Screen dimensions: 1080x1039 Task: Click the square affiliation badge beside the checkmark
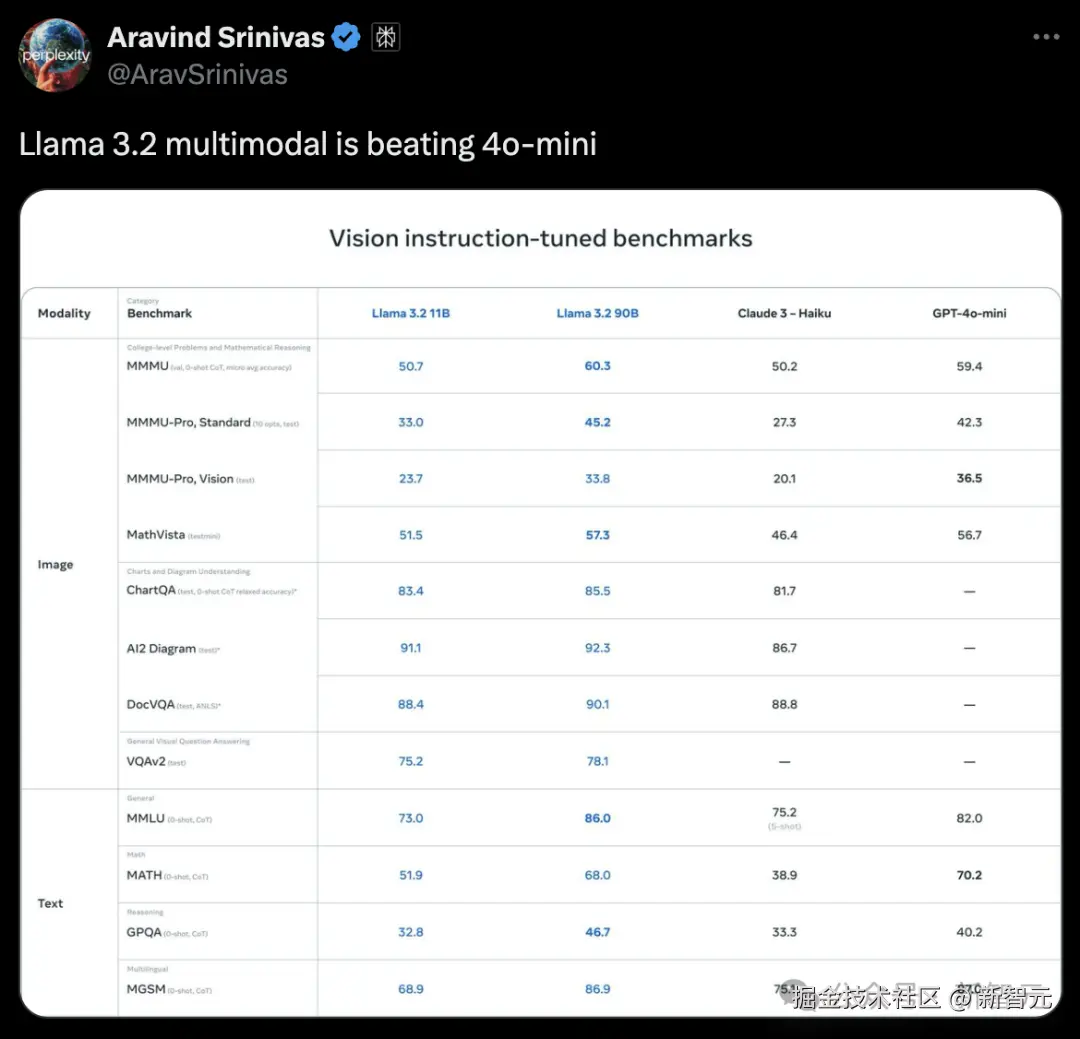pos(386,38)
